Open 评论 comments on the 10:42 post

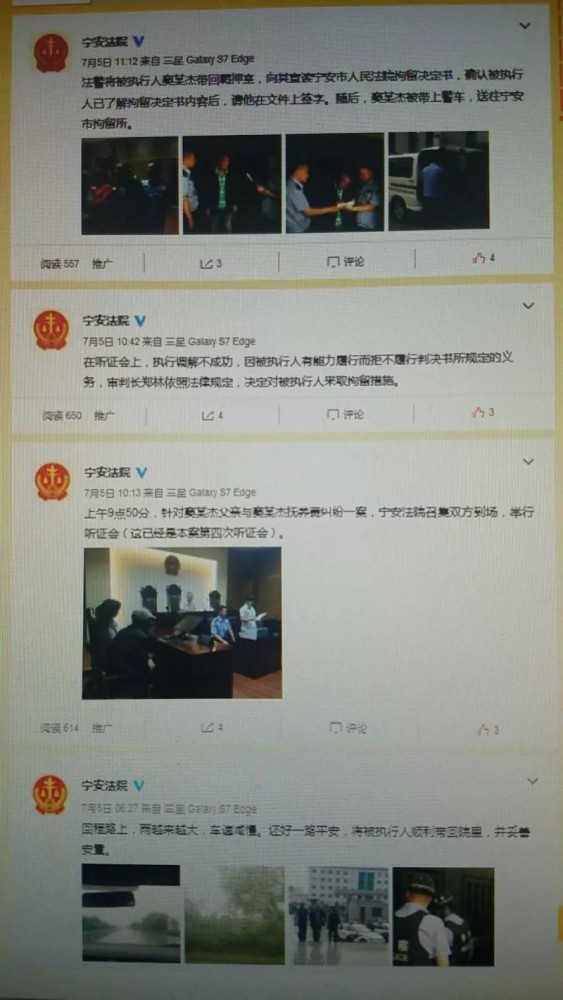345,415
